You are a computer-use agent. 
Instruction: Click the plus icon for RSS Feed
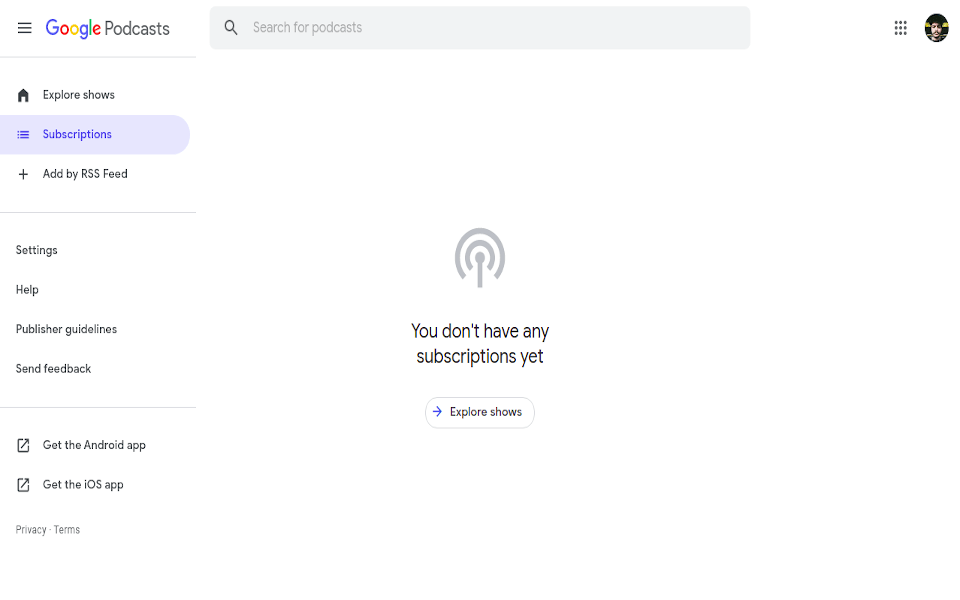point(23,174)
